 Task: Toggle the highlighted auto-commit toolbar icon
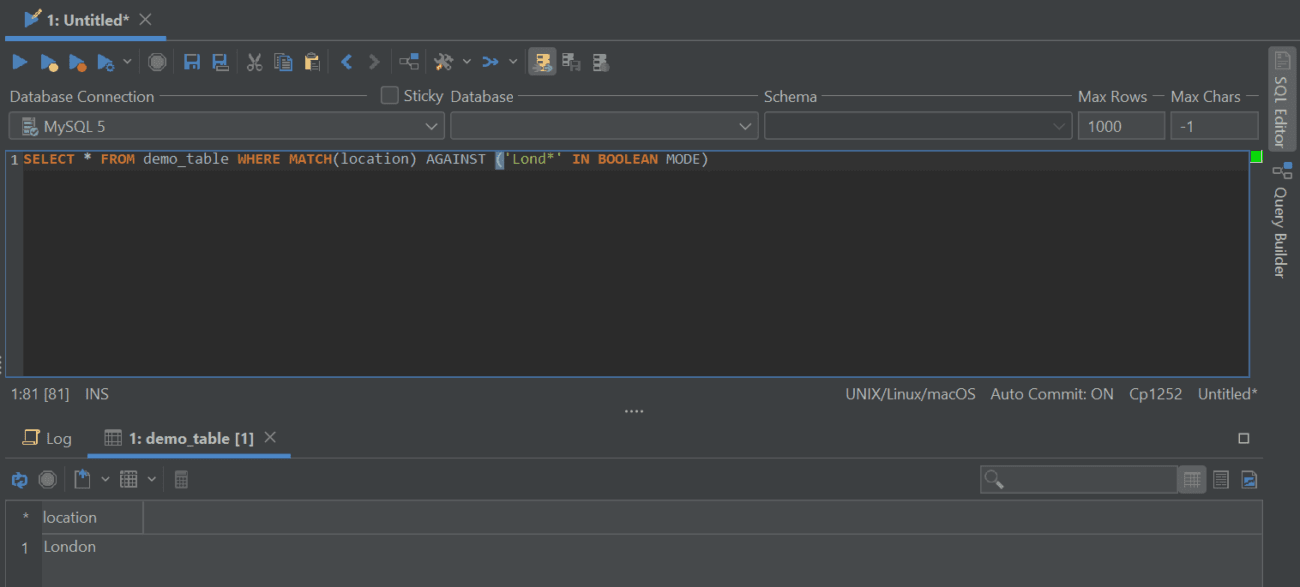tap(542, 61)
